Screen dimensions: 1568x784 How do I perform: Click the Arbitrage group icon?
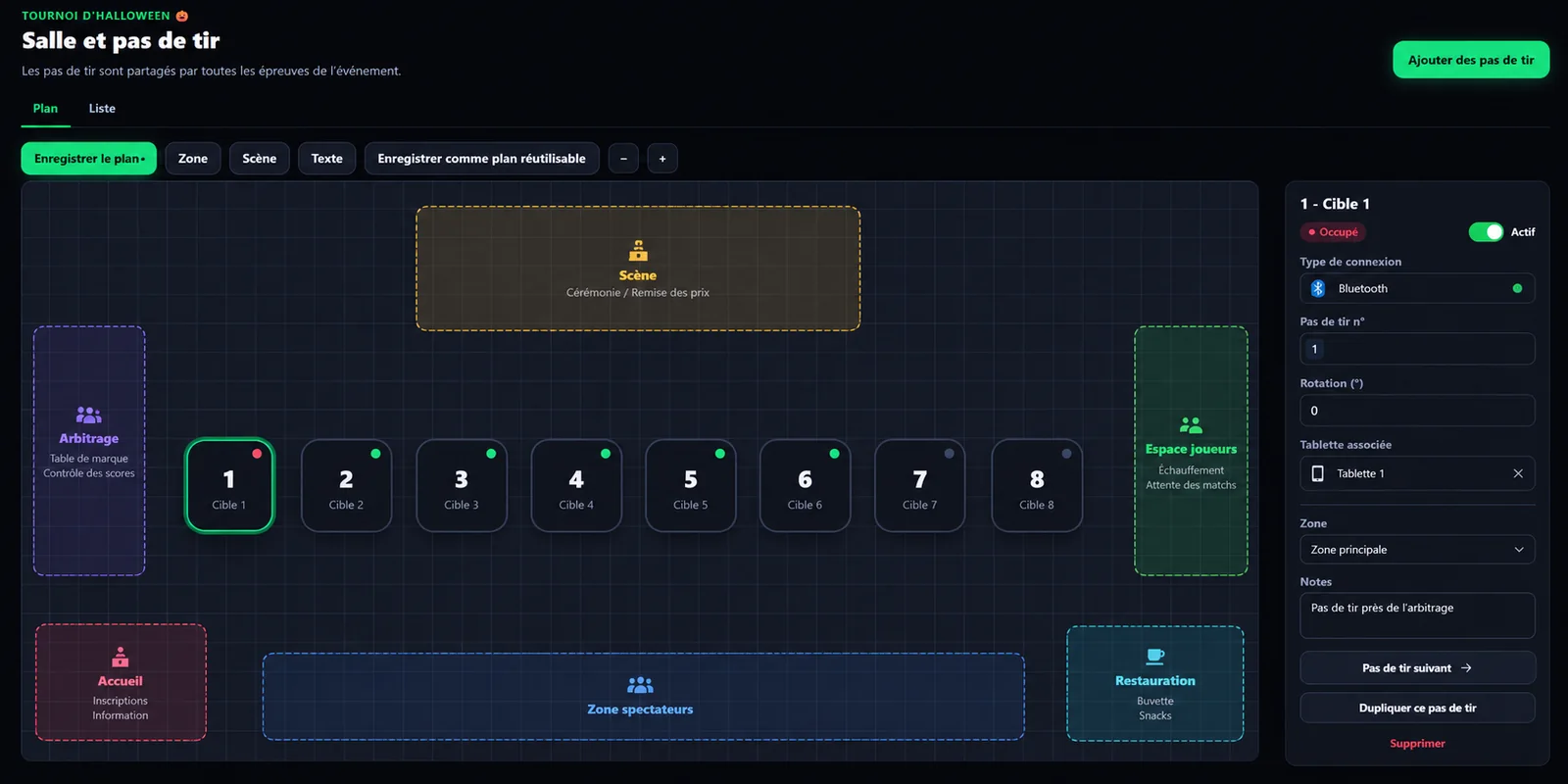coord(89,416)
